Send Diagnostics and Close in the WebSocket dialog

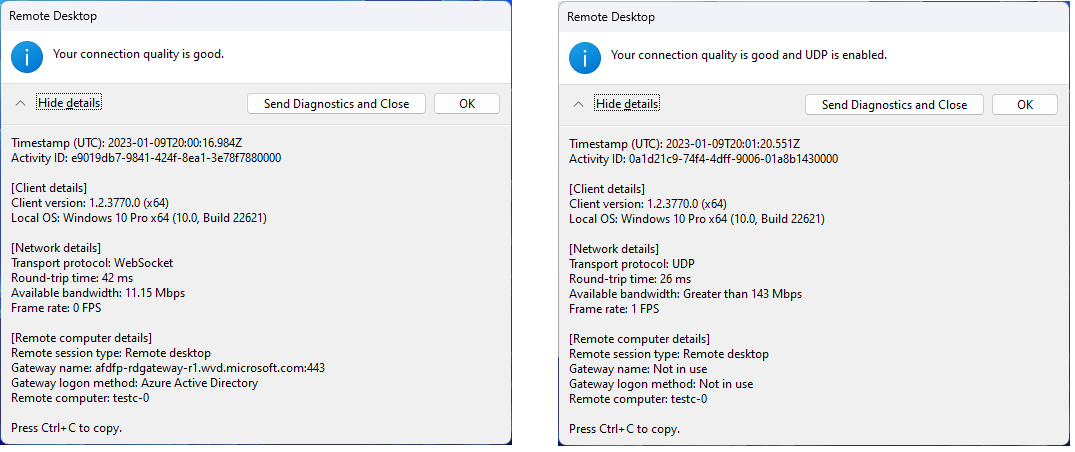point(337,104)
